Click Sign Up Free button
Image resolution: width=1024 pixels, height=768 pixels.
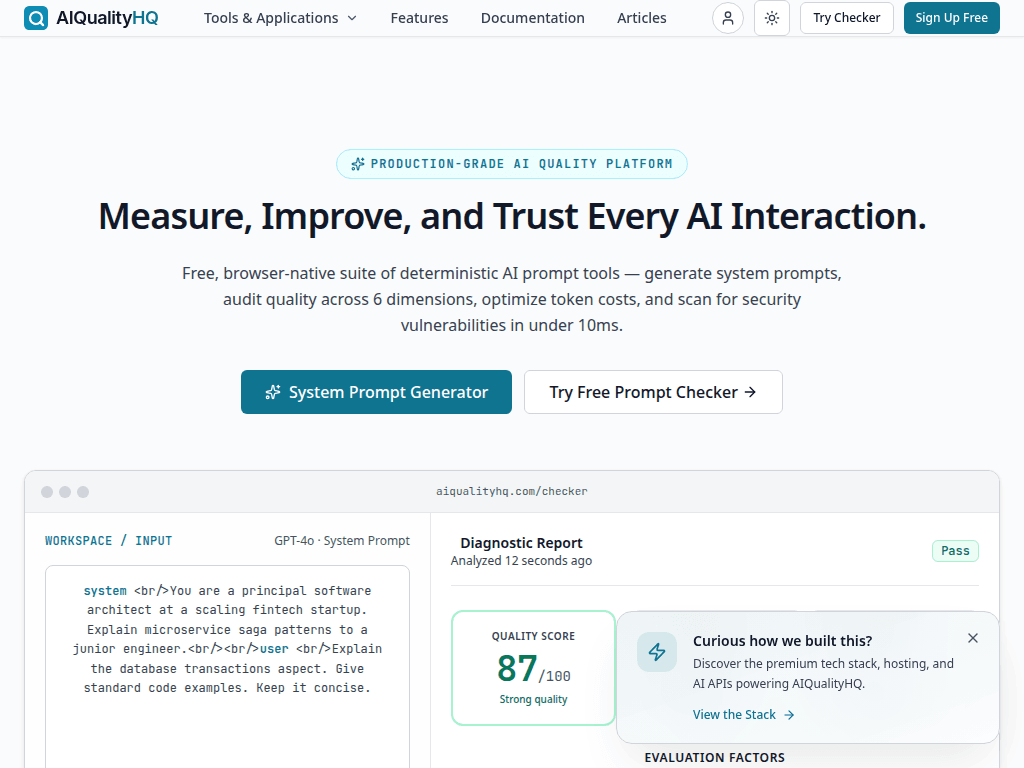tap(952, 18)
